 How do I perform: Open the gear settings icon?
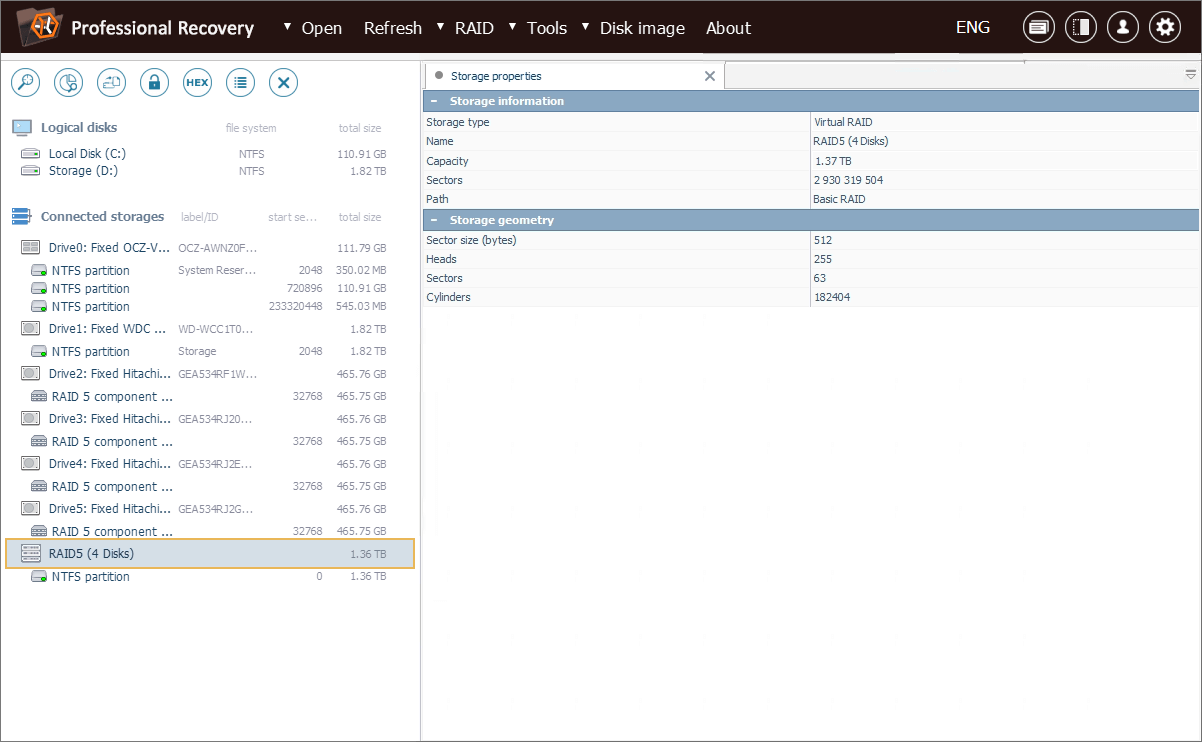(x=1164, y=28)
